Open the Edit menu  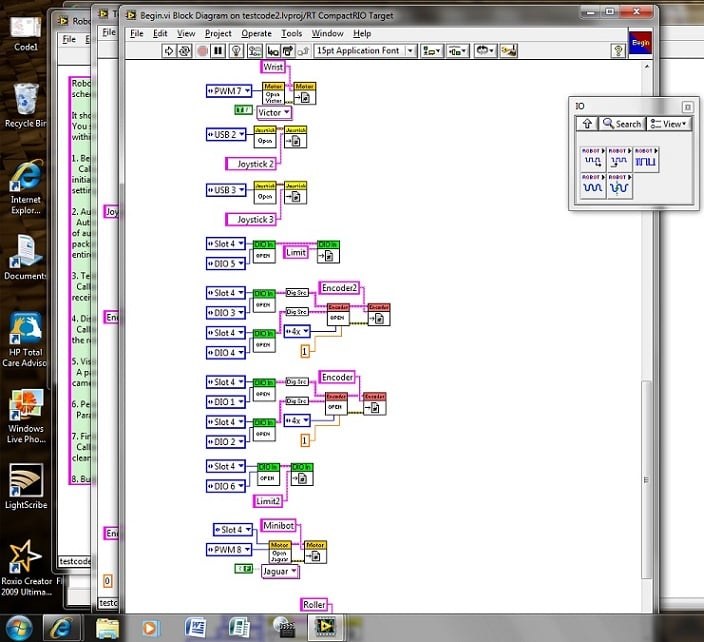click(x=160, y=34)
